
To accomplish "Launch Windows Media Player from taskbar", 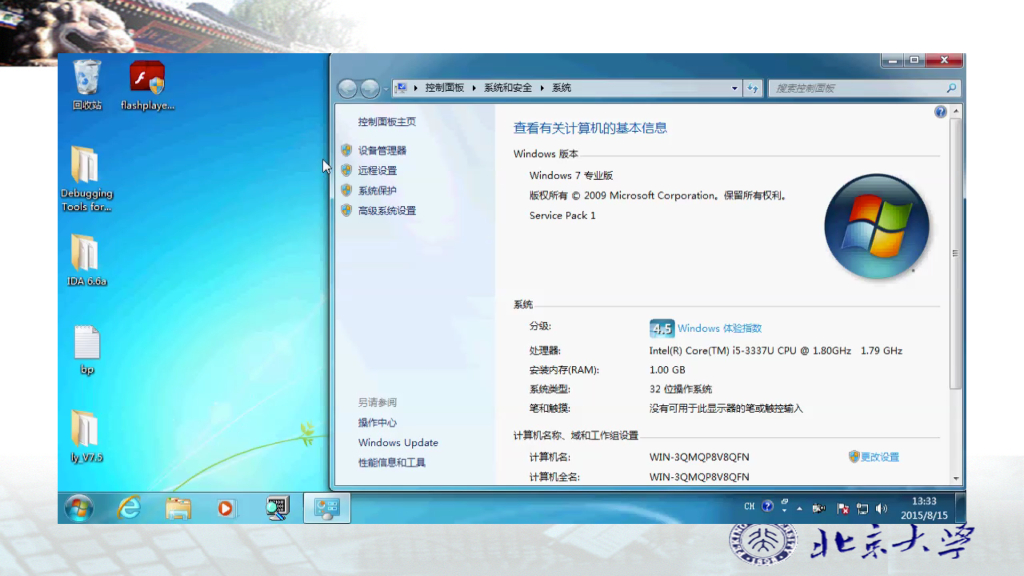I will pos(226,508).
